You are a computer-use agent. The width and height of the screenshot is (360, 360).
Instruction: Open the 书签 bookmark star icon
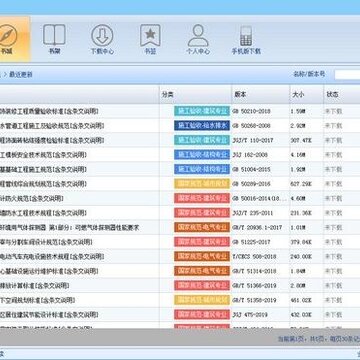(150, 35)
